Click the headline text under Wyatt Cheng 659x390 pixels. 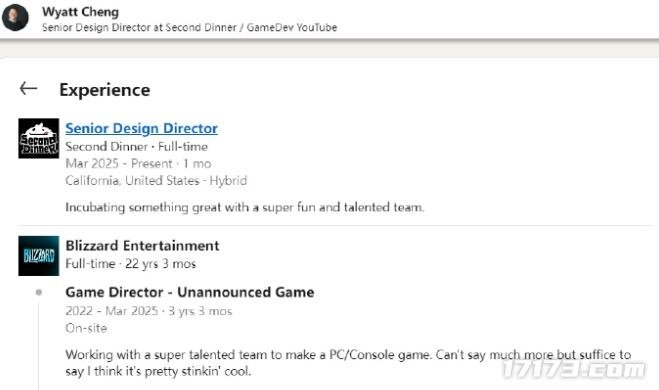tap(190, 27)
